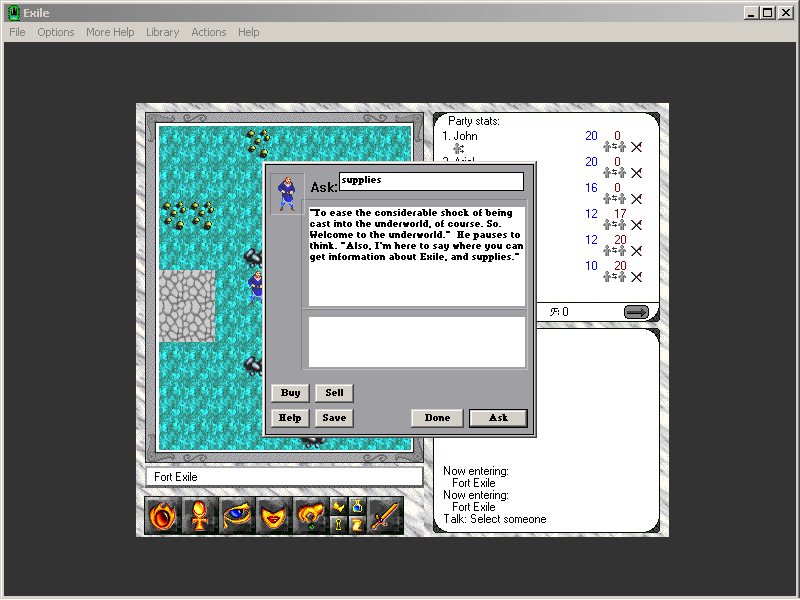This screenshot has height=600, width=800.
Task: Click the NPC response text box
Action: tap(417, 257)
